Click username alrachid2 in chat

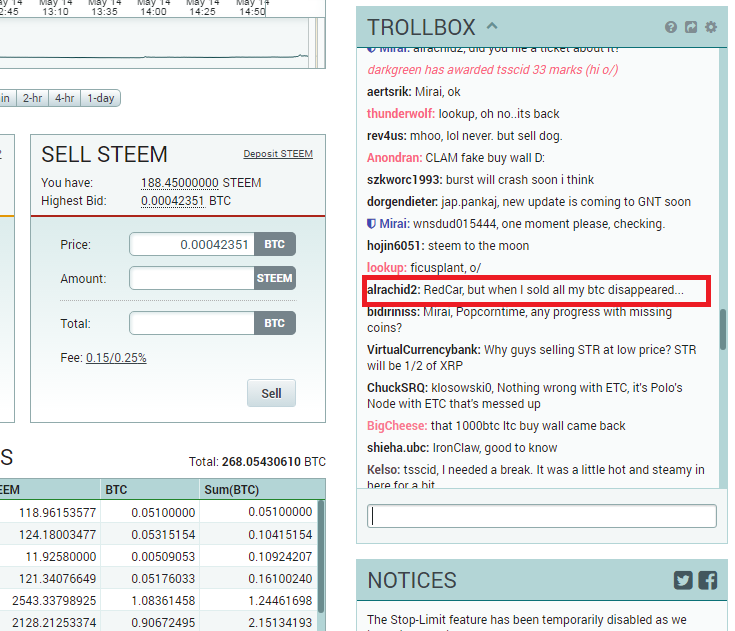coord(393,290)
